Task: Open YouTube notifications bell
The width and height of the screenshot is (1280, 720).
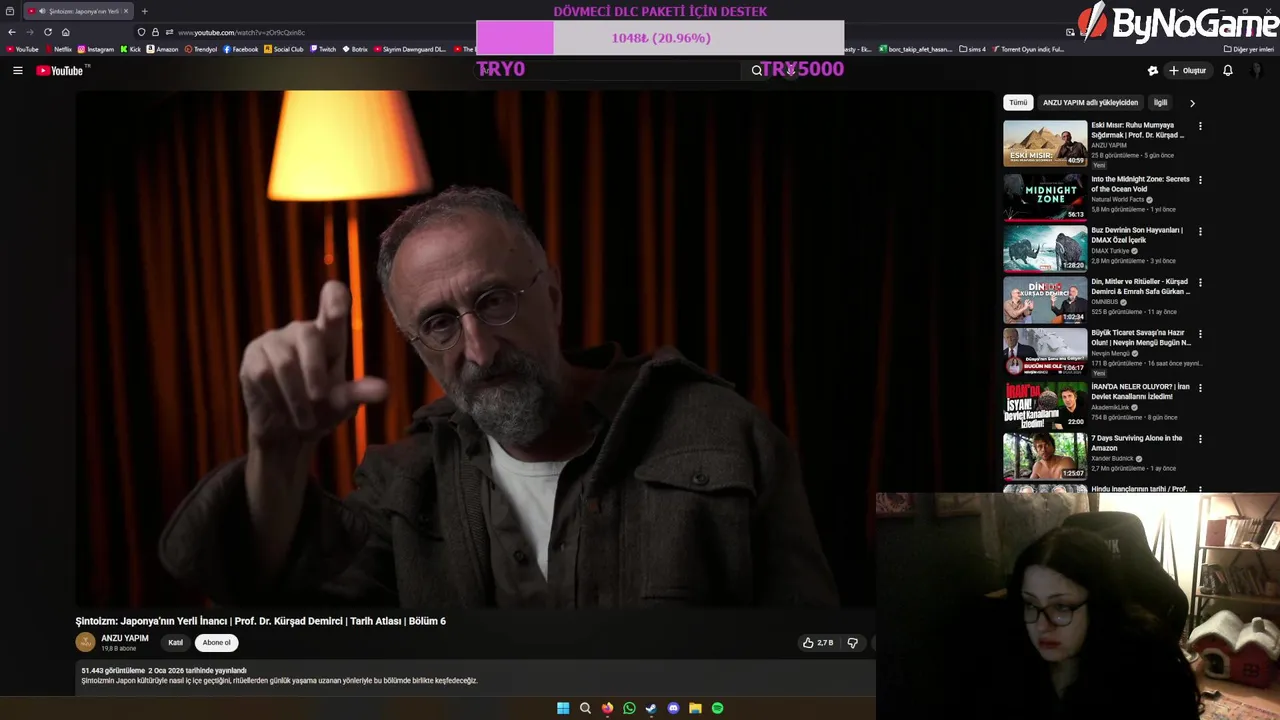Action: (1228, 70)
